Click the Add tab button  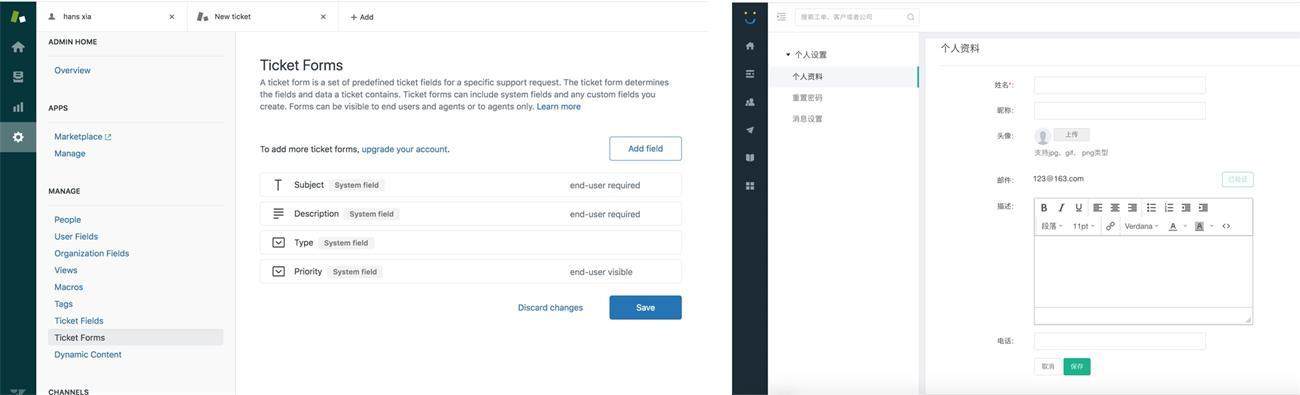362,17
